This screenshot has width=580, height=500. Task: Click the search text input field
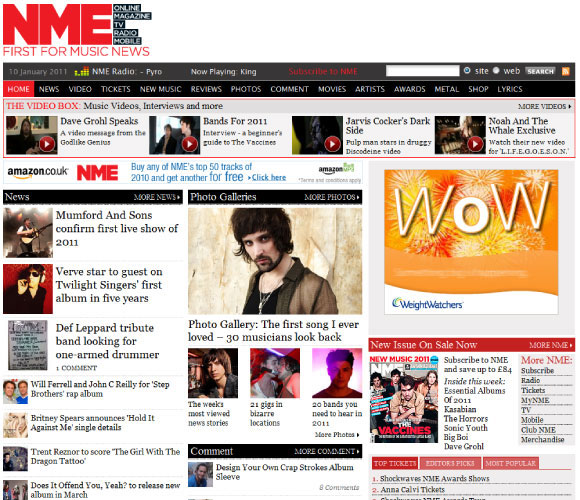(x=423, y=71)
